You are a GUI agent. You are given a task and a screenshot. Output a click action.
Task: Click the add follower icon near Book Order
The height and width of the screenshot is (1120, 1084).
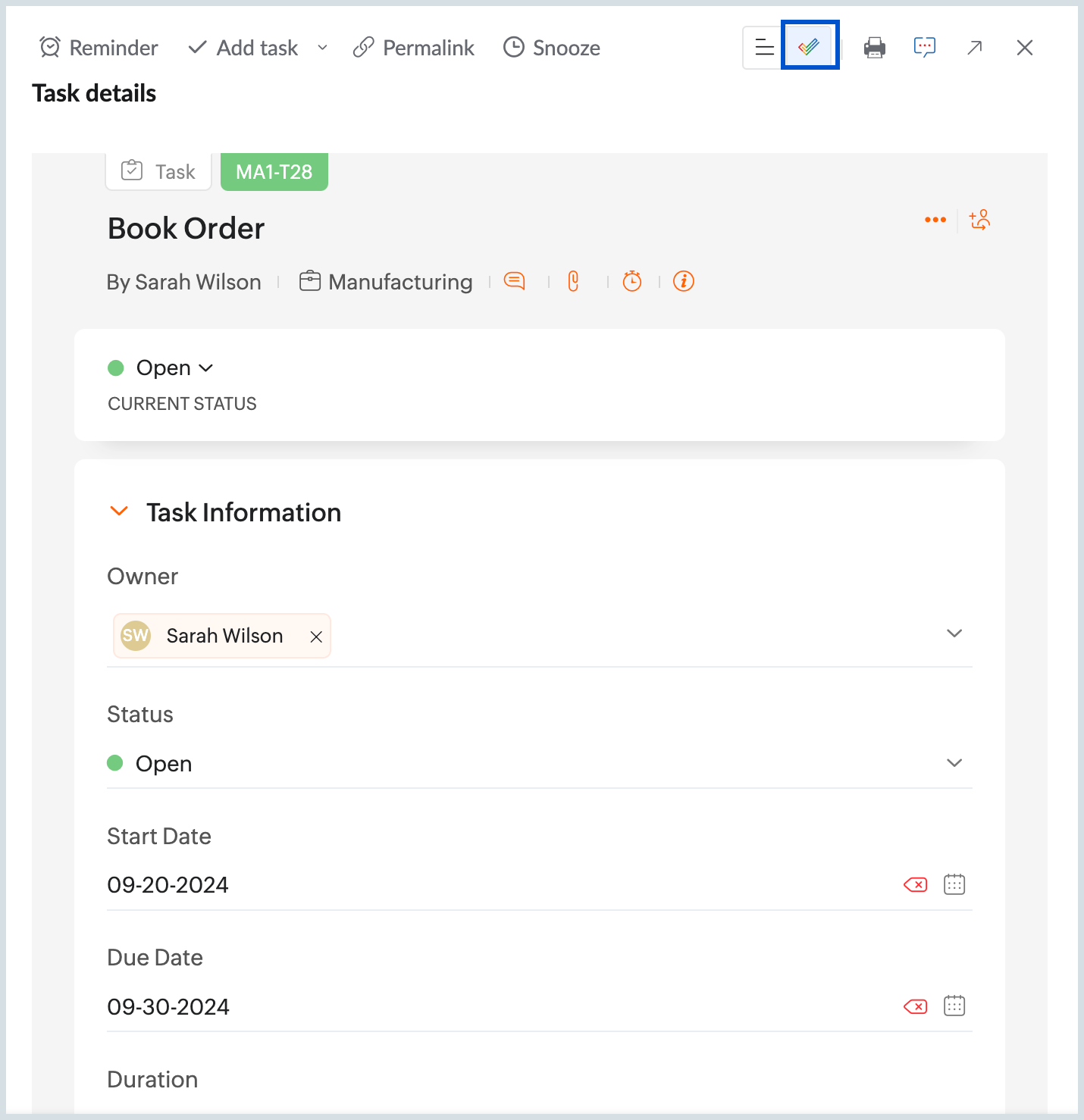coord(979,220)
